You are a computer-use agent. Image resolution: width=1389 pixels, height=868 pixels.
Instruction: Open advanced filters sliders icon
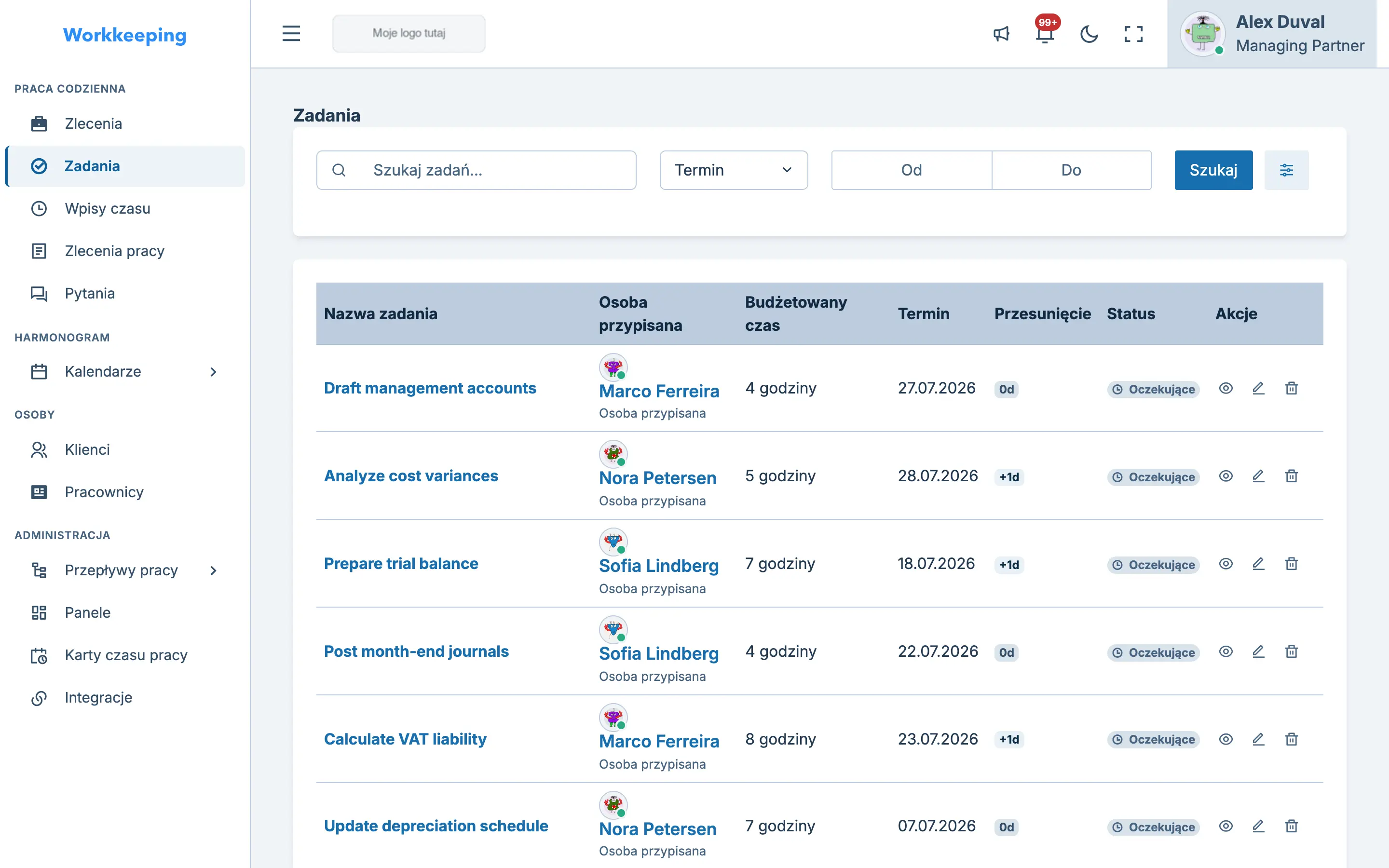(x=1286, y=170)
